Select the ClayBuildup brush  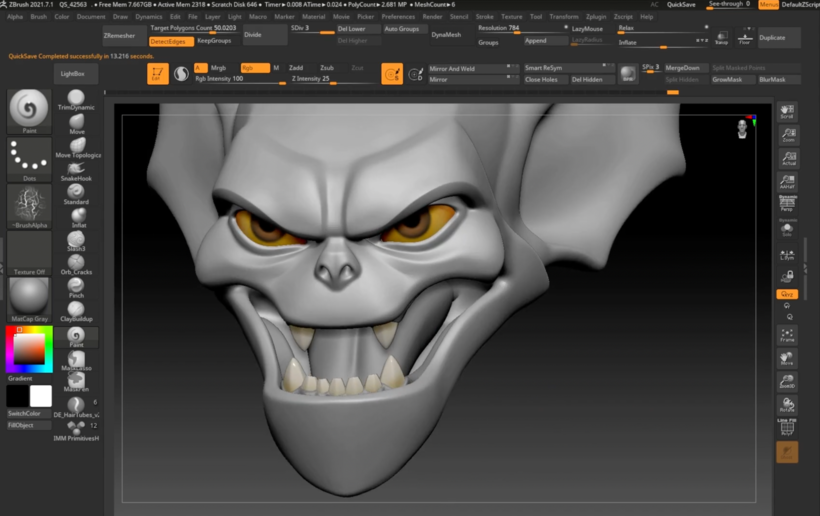click(x=76, y=312)
